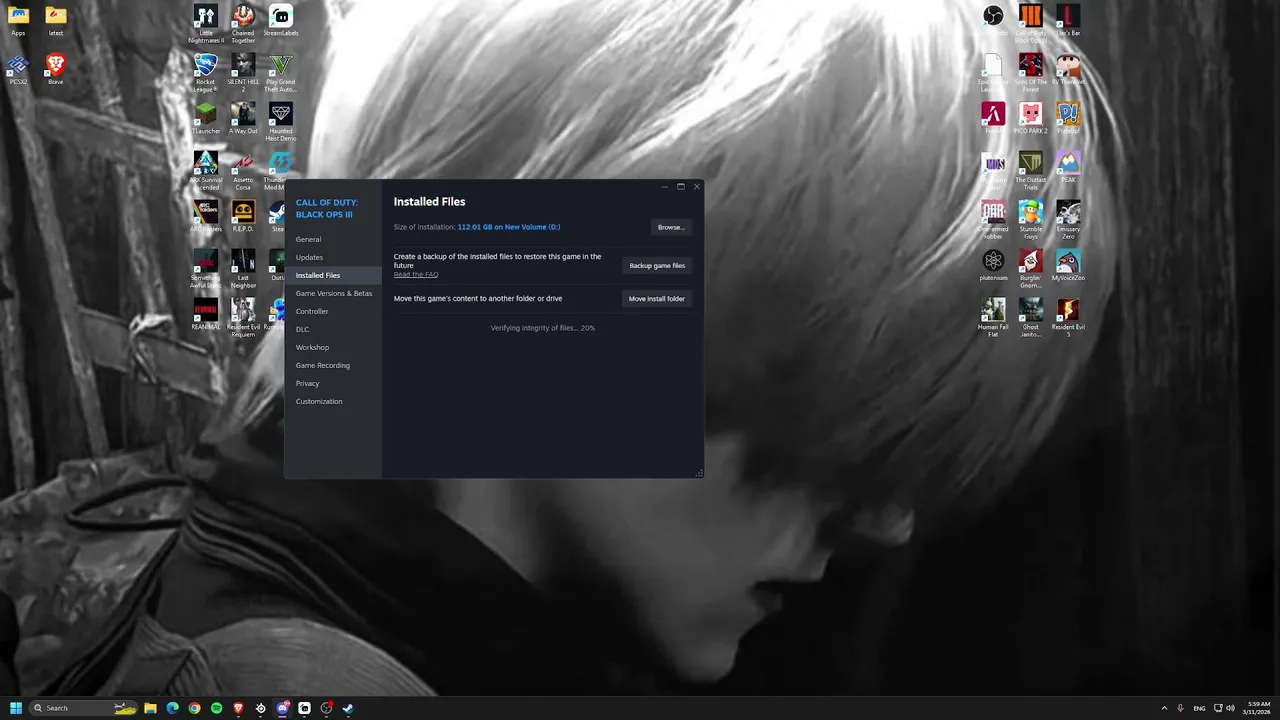The height and width of the screenshot is (720, 1280).
Task: Launch R.E.P.O. desktop shortcut
Action: tap(243, 217)
